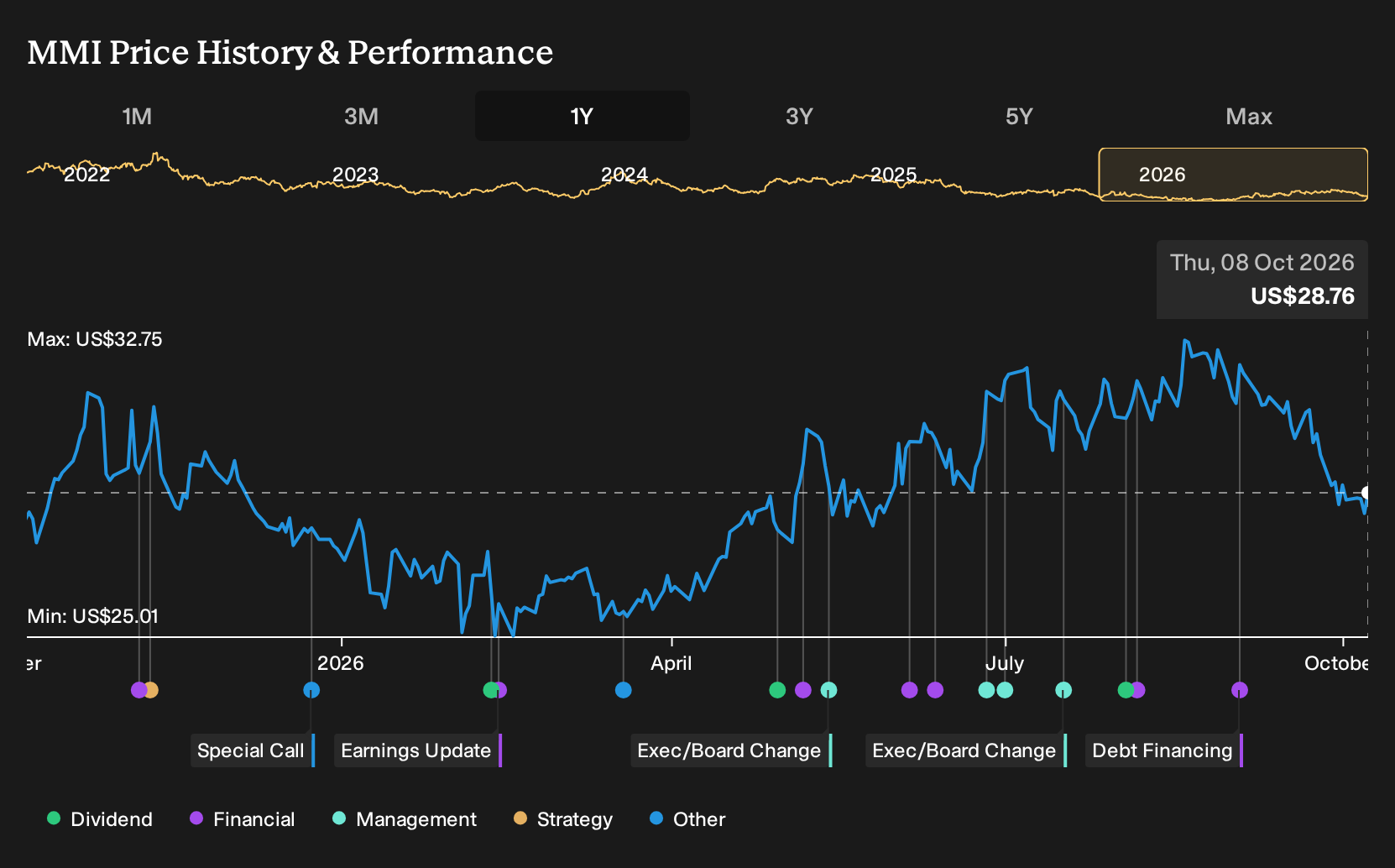
Task: Click the purple Debt Financing event dot
Action: (x=1240, y=690)
